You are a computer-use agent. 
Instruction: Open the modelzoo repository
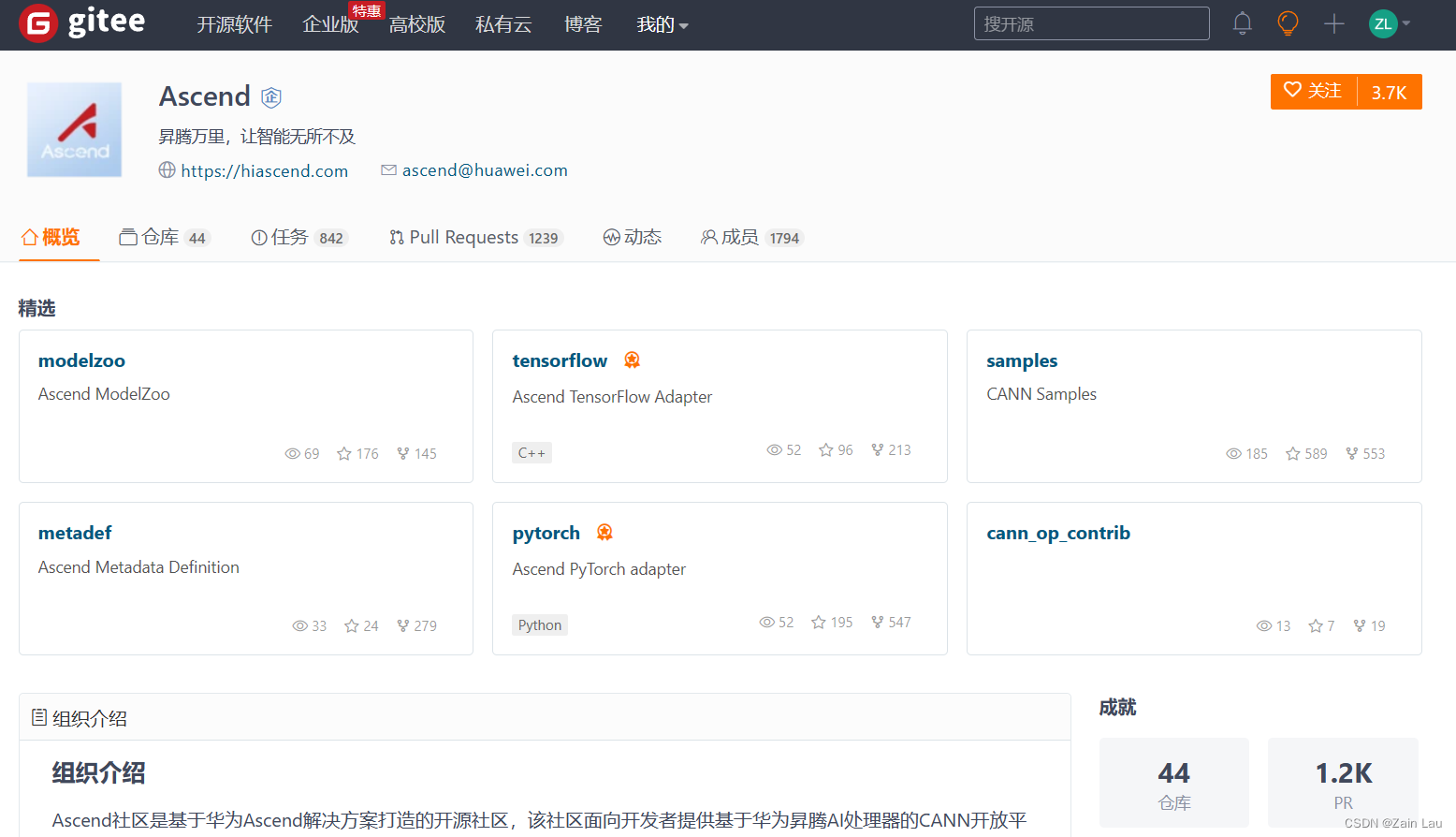pyautogui.click(x=81, y=360)
